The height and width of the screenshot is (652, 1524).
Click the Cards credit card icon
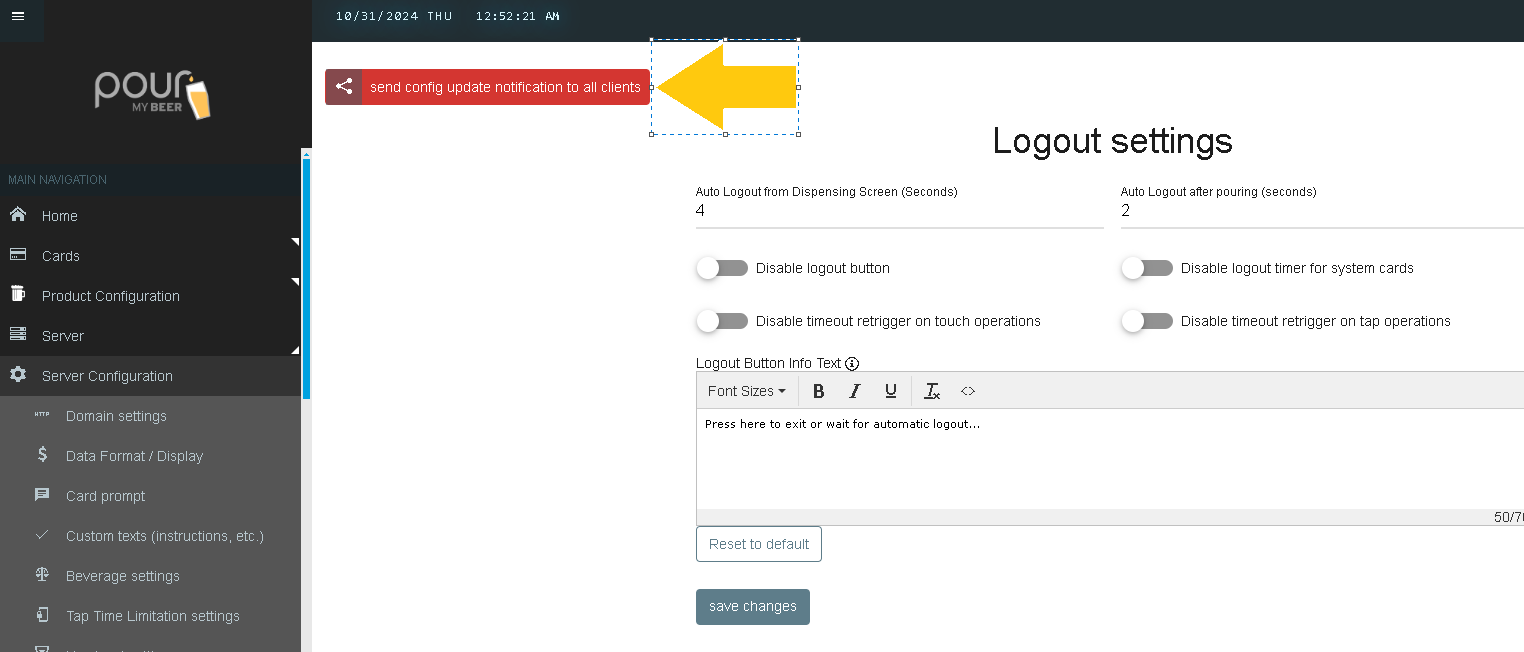(18, 255)
